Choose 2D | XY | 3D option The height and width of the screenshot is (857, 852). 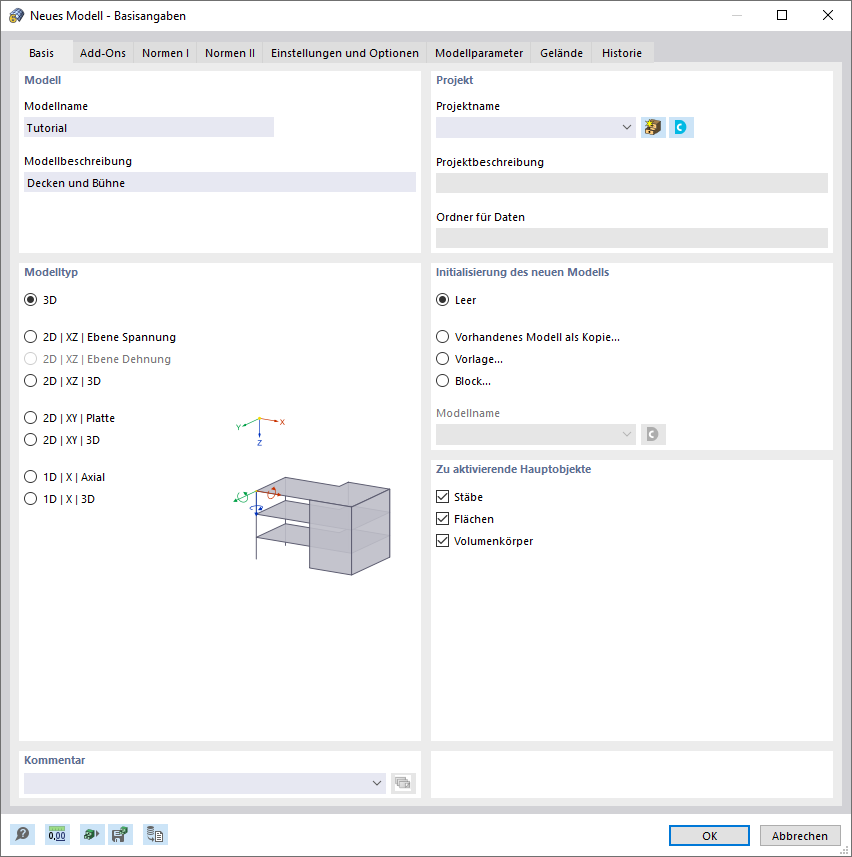coord(31,439)
